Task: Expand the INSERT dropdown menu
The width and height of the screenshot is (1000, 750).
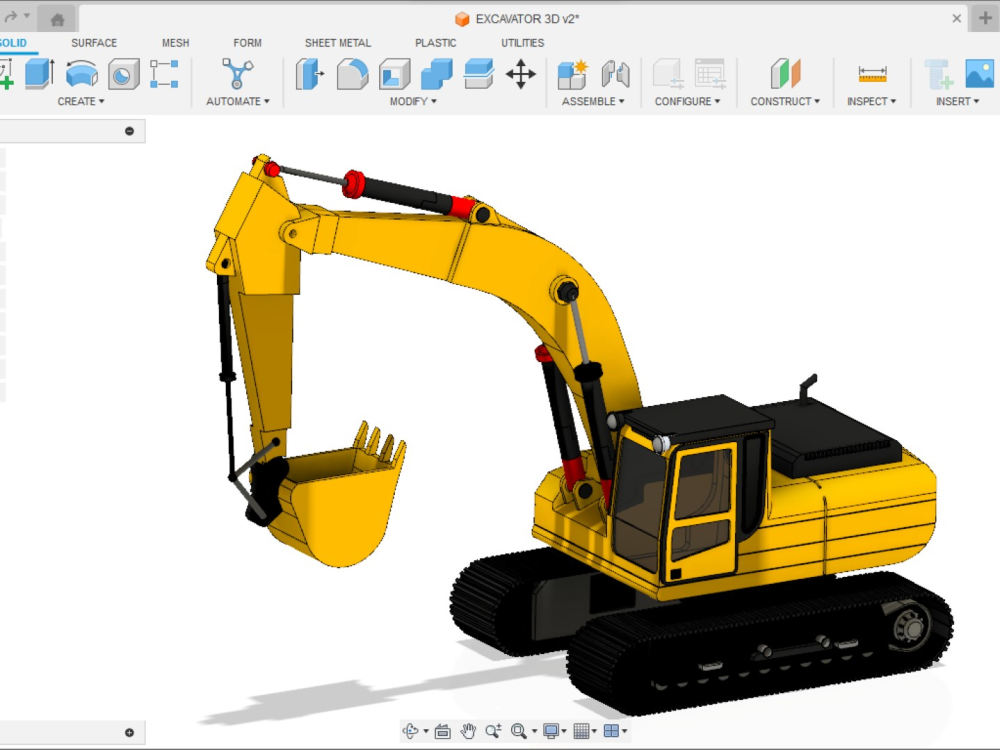Action: coord(955,101)
